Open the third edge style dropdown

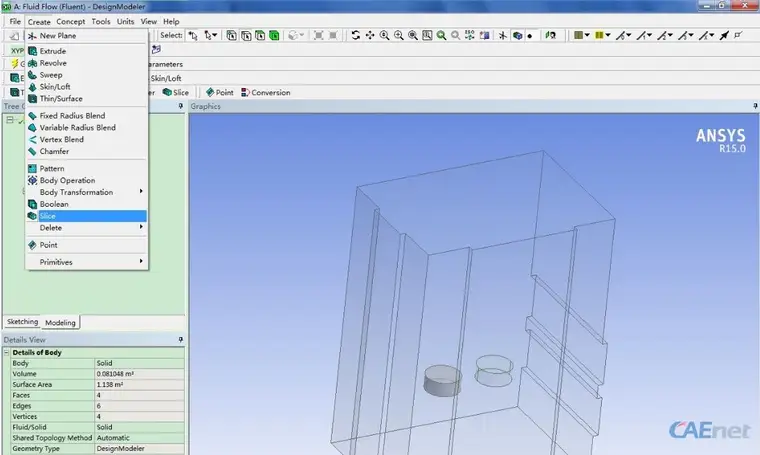[x=665, y=35]
